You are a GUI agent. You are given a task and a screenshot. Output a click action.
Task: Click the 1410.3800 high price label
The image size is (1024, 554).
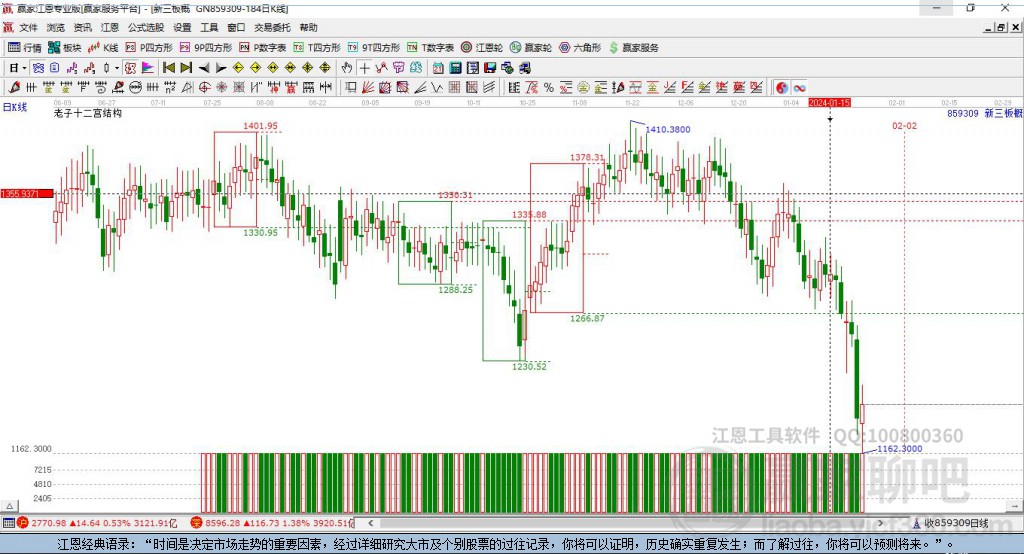tap(668, 129)
